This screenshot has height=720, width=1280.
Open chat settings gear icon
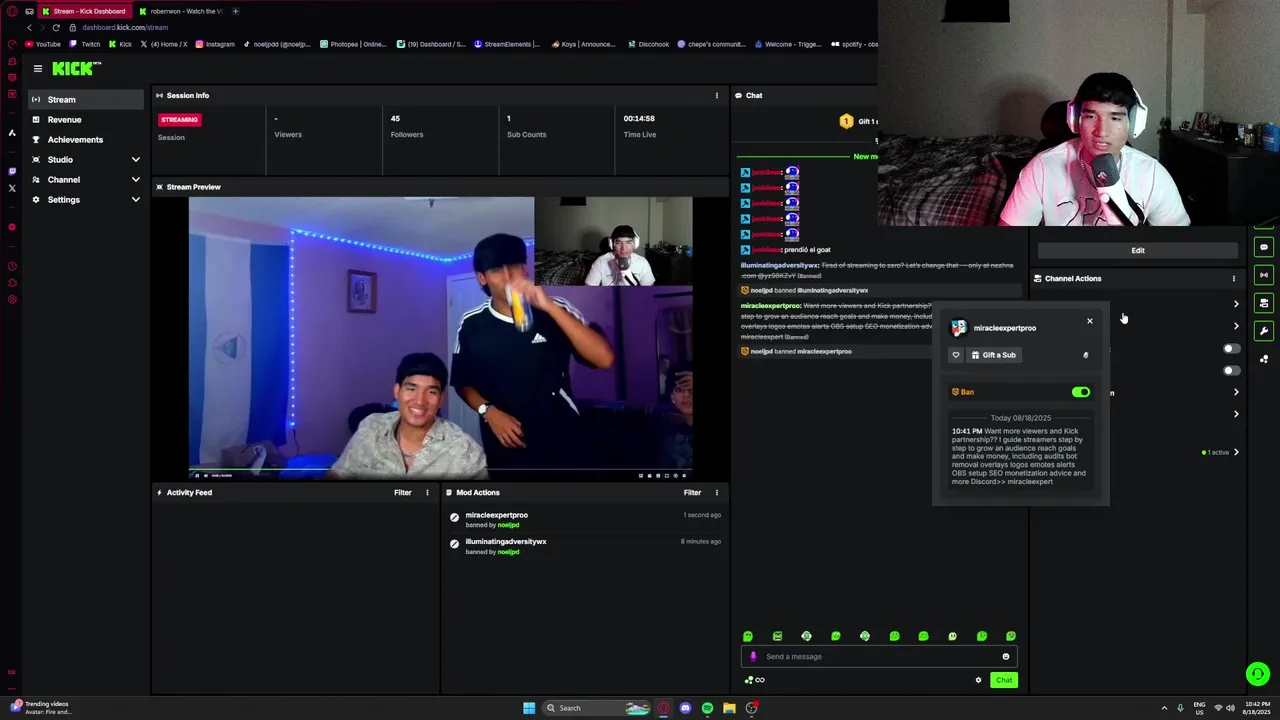coord(978,680)
